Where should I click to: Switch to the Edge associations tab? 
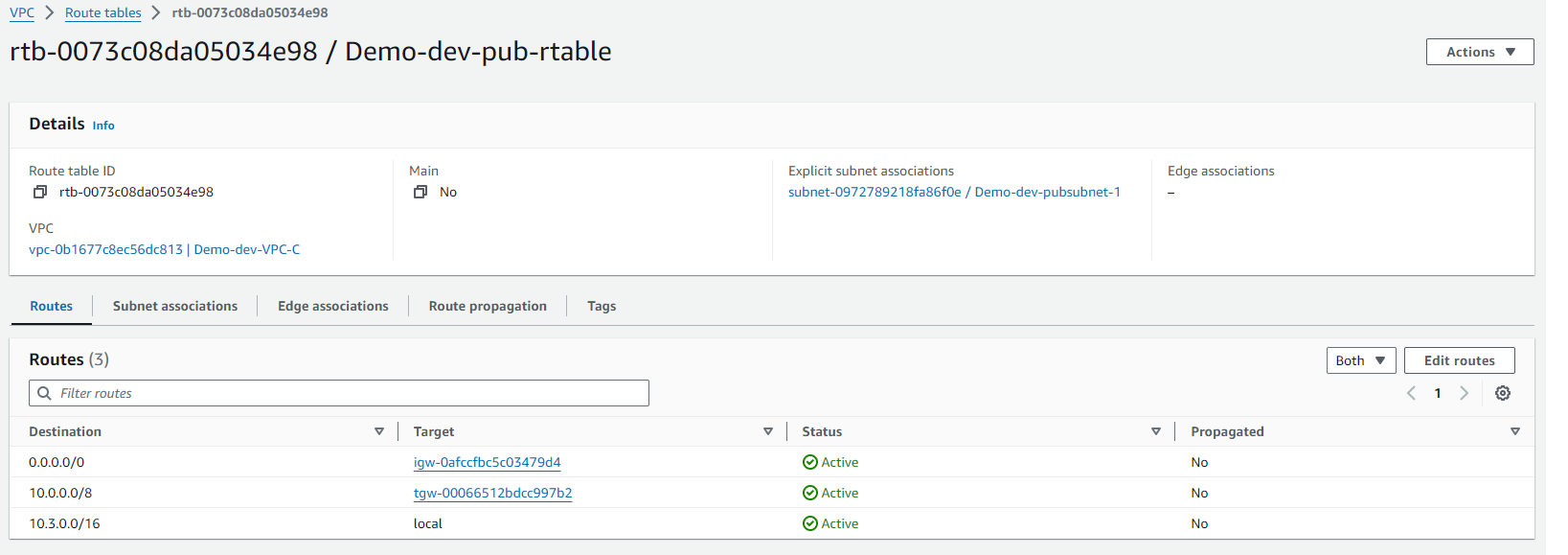pyautogui.click(x=333, y=306)
